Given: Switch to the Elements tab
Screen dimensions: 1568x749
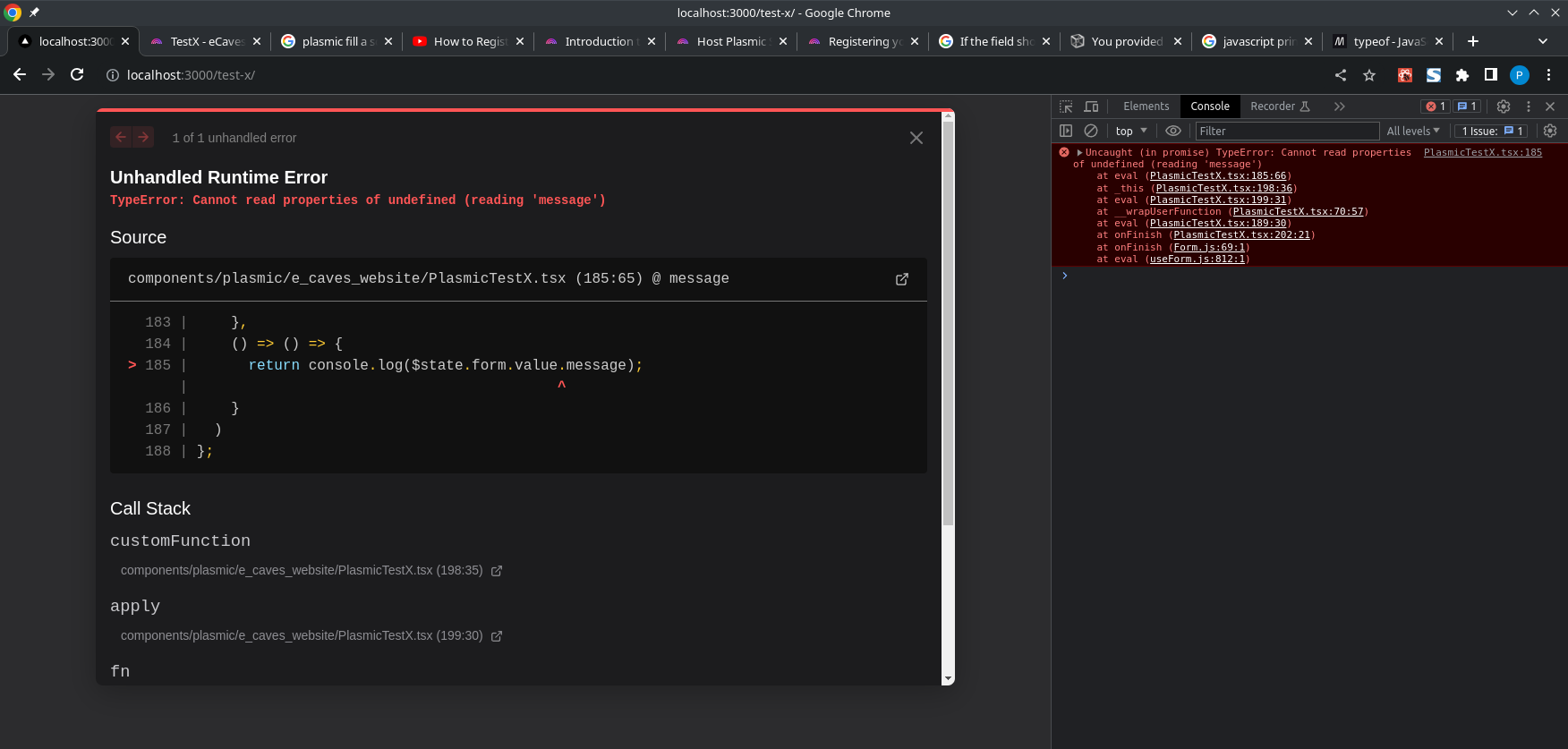Looking at the screenshot, I should pos(1146,106).
